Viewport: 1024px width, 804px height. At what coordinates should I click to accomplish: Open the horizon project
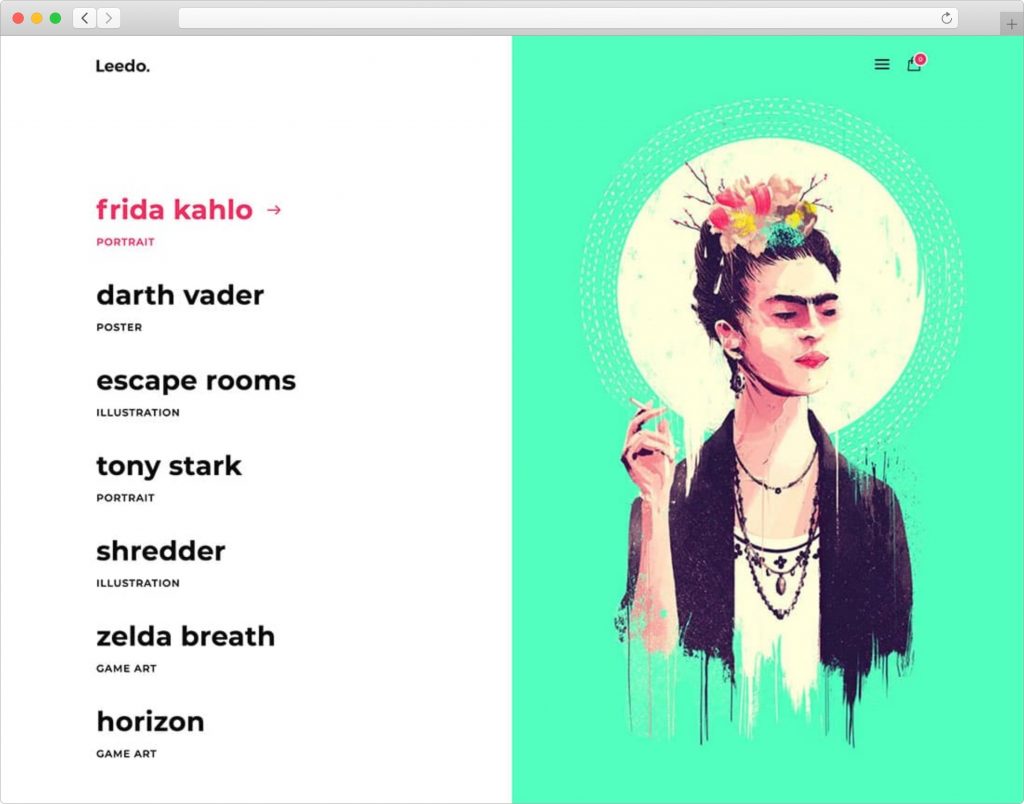(150, 722)
